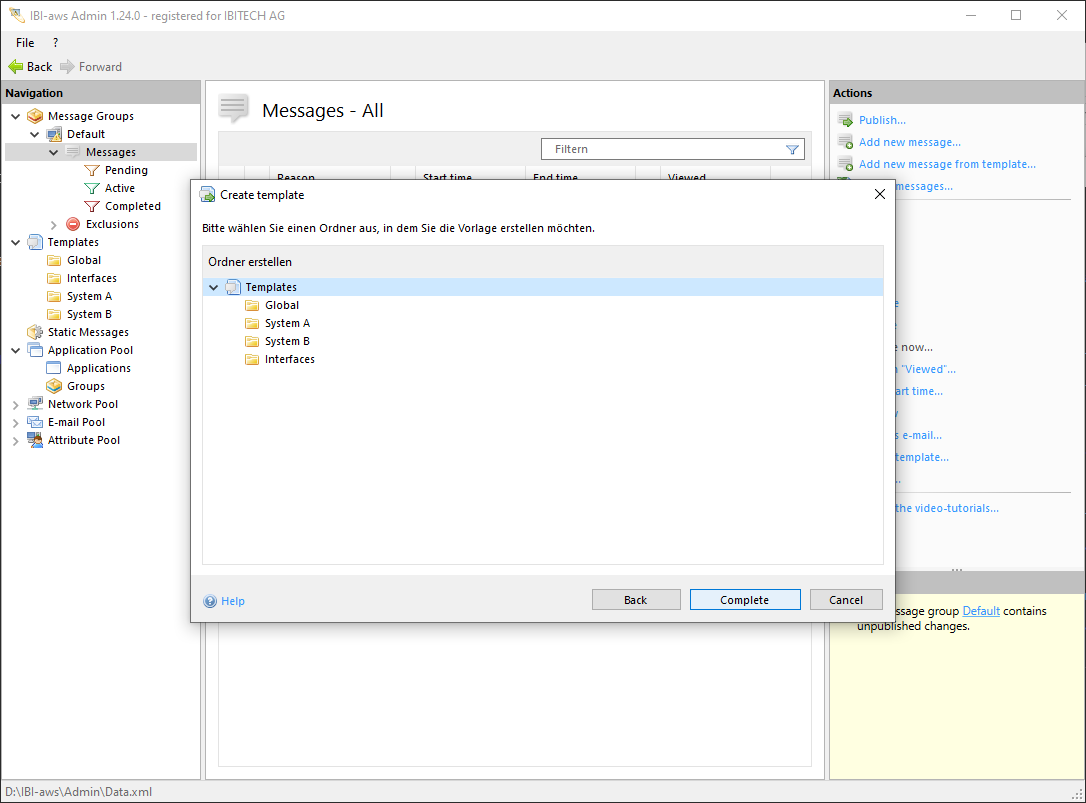Collapse the Application Pool tree node
This screenshot has height=803, width=1086.
tap(15, 351)
